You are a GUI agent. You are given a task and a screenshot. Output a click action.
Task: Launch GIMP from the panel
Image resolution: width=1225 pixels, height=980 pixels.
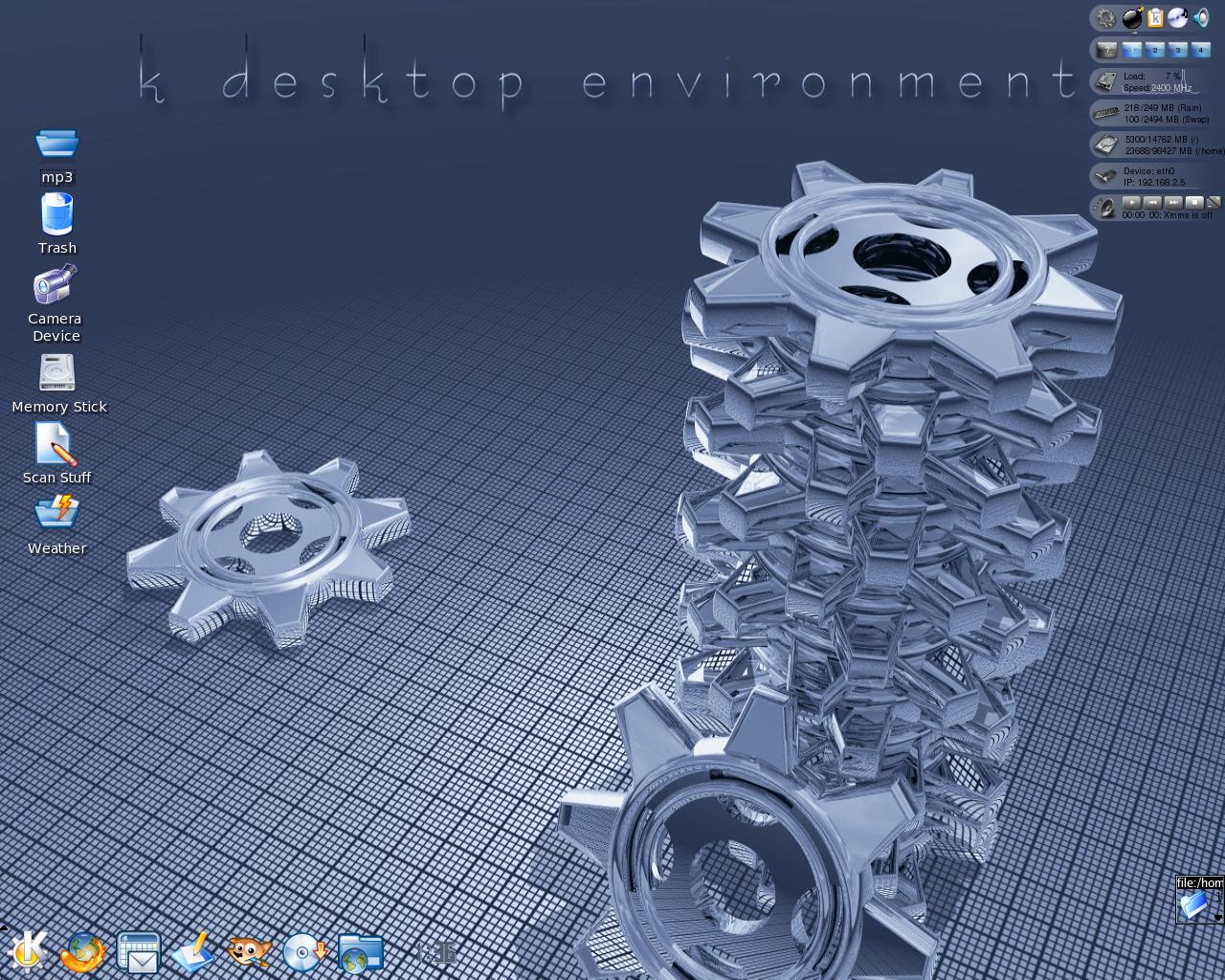(x=249, y=952)
